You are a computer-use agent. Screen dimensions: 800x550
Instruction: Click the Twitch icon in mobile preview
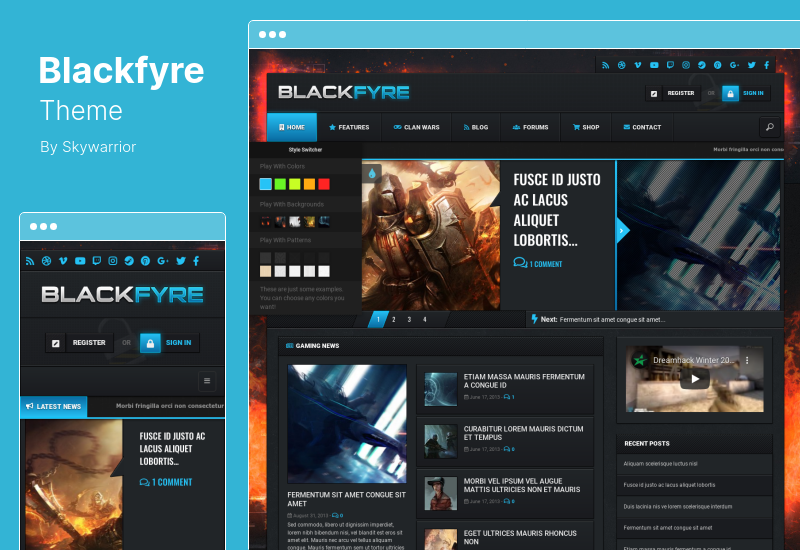pyautogui.click(x=96, y=261)
